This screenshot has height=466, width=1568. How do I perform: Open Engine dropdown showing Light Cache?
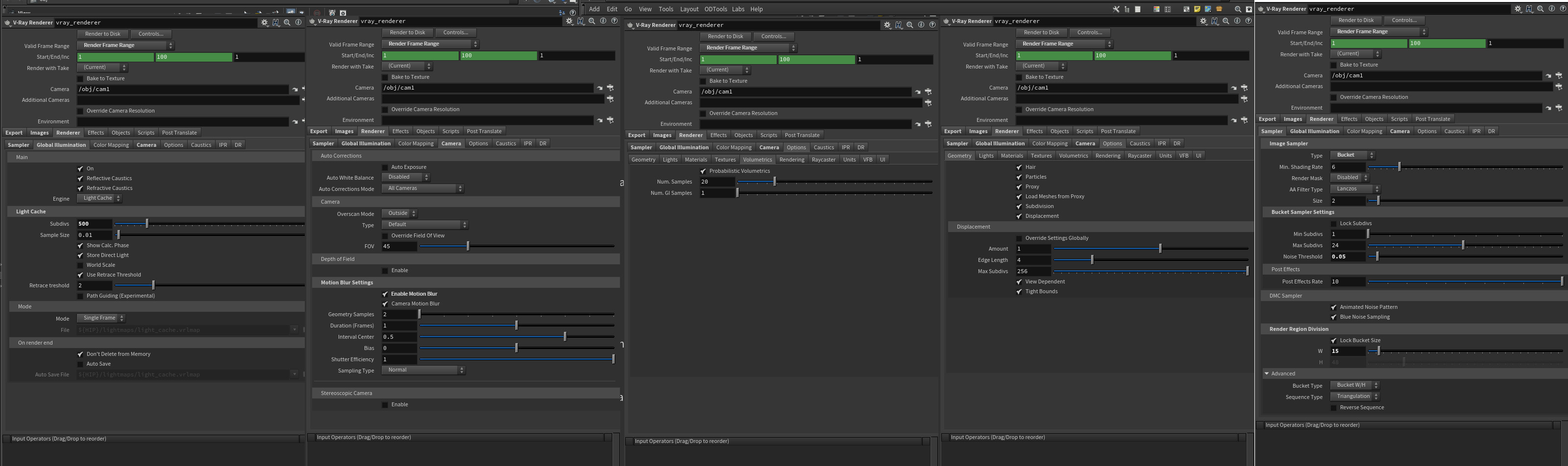point(99,198)
